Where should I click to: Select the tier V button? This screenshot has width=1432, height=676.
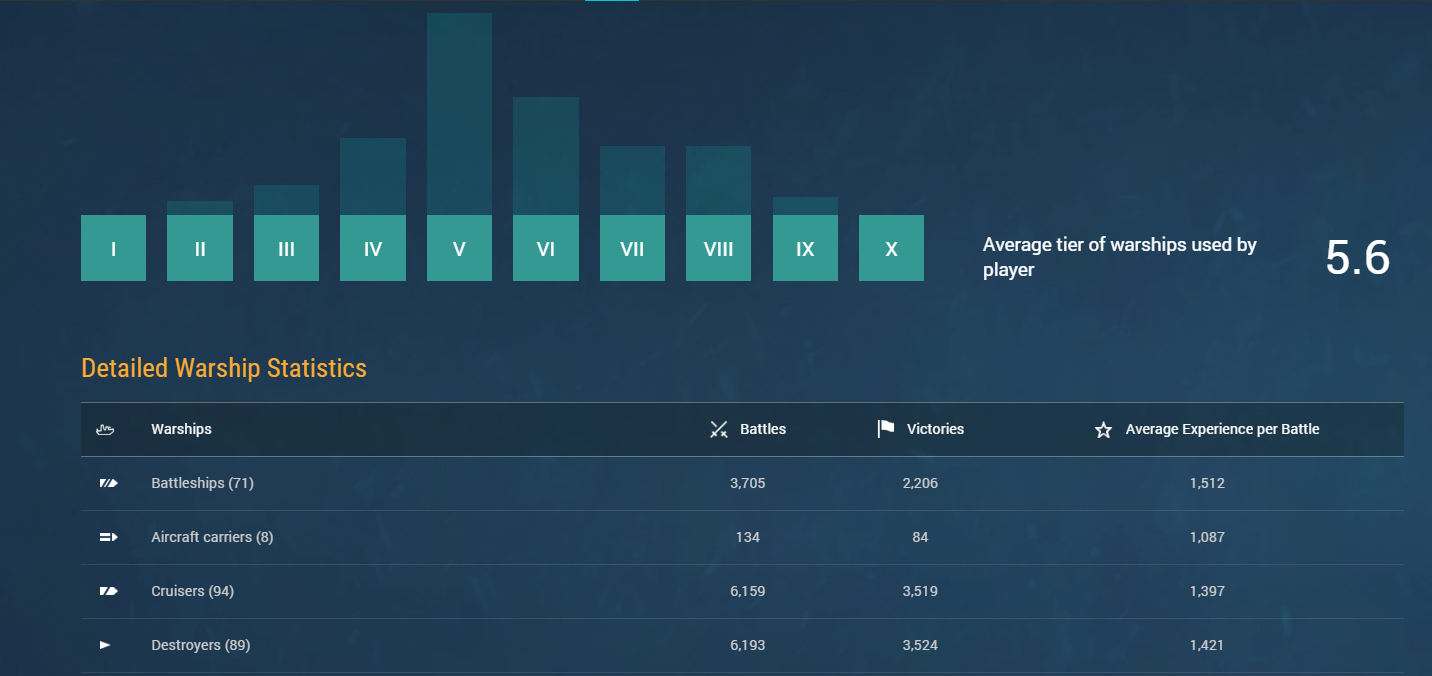(x=459, y=248)
